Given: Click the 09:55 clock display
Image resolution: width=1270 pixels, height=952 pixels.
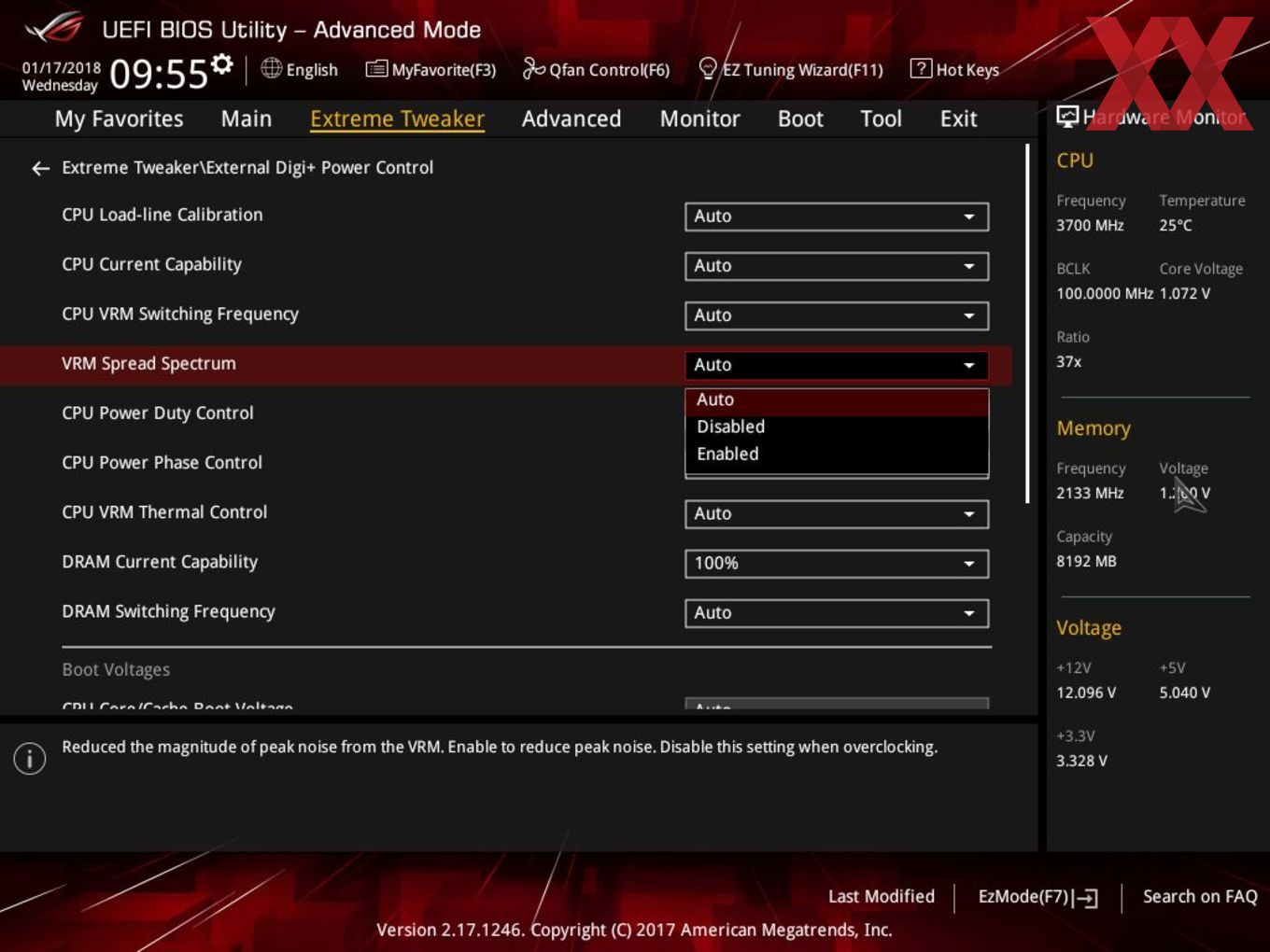Looking at the screenshot, I should coord(159,74).
